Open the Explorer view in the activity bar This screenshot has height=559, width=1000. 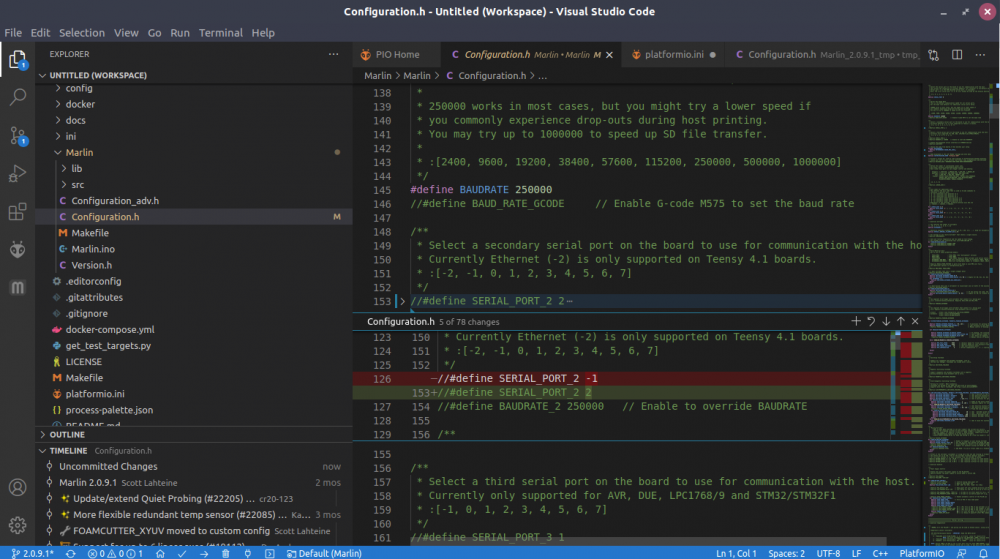(x=17, y=60)
